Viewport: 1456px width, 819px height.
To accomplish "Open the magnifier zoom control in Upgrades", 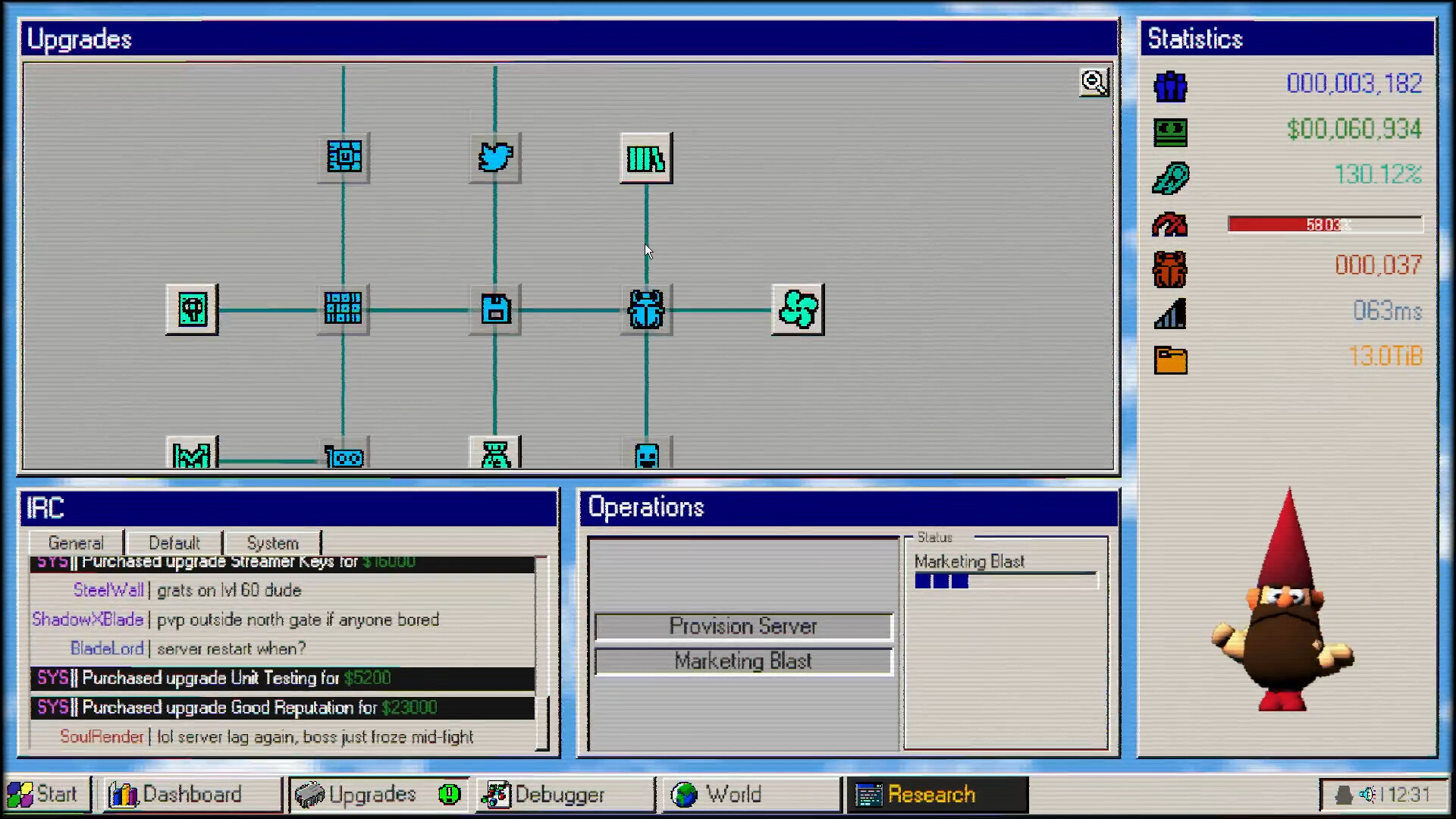I will point(1093,82).
